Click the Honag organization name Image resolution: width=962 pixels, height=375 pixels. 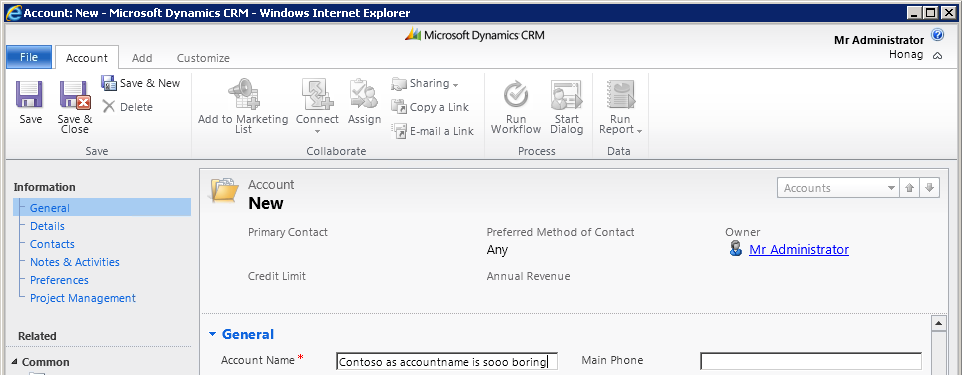[x=906, y=55]
